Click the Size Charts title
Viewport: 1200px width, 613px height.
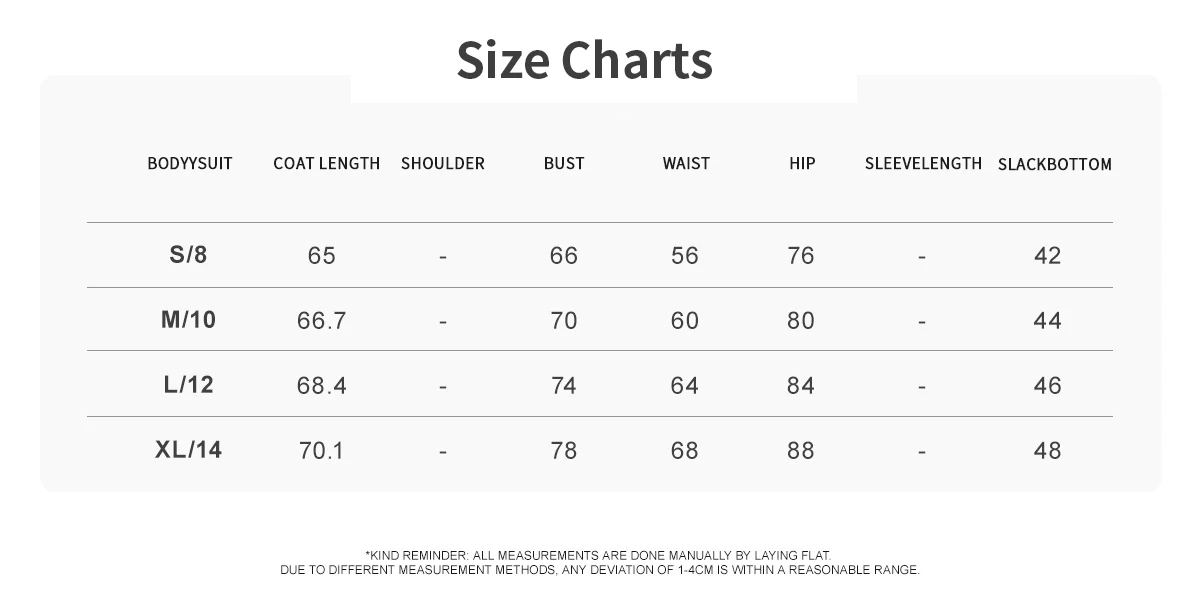click(584, 60)
